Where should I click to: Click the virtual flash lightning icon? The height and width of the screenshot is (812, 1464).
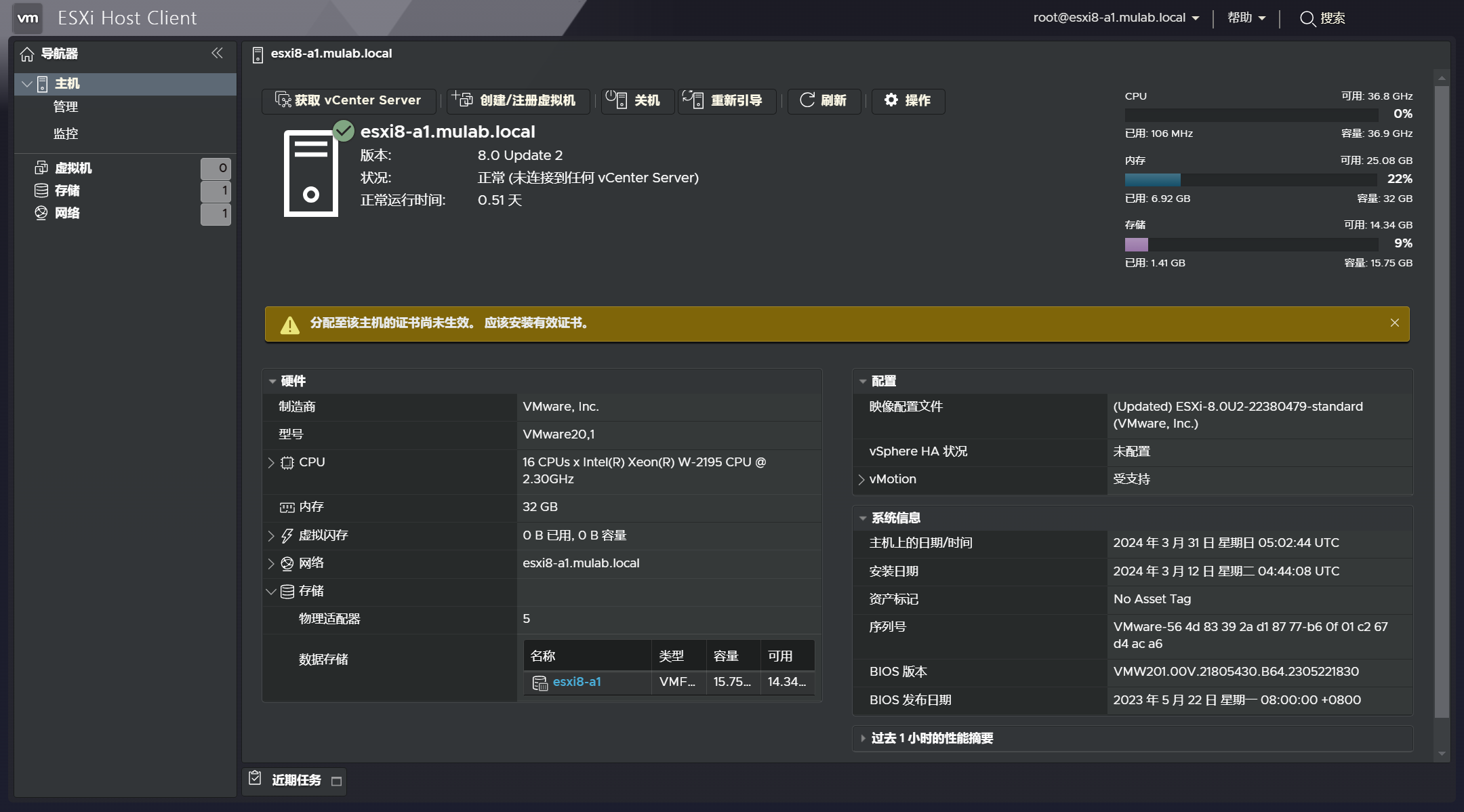tap(287, 535)
